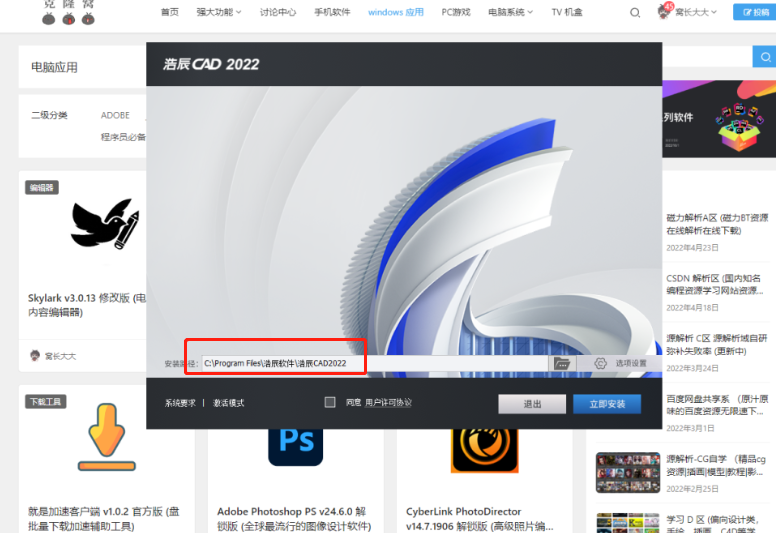776x533 pixels.
Task: Open the install path folder browse icon
Action: pyautogui.click(x=562, y=364)
